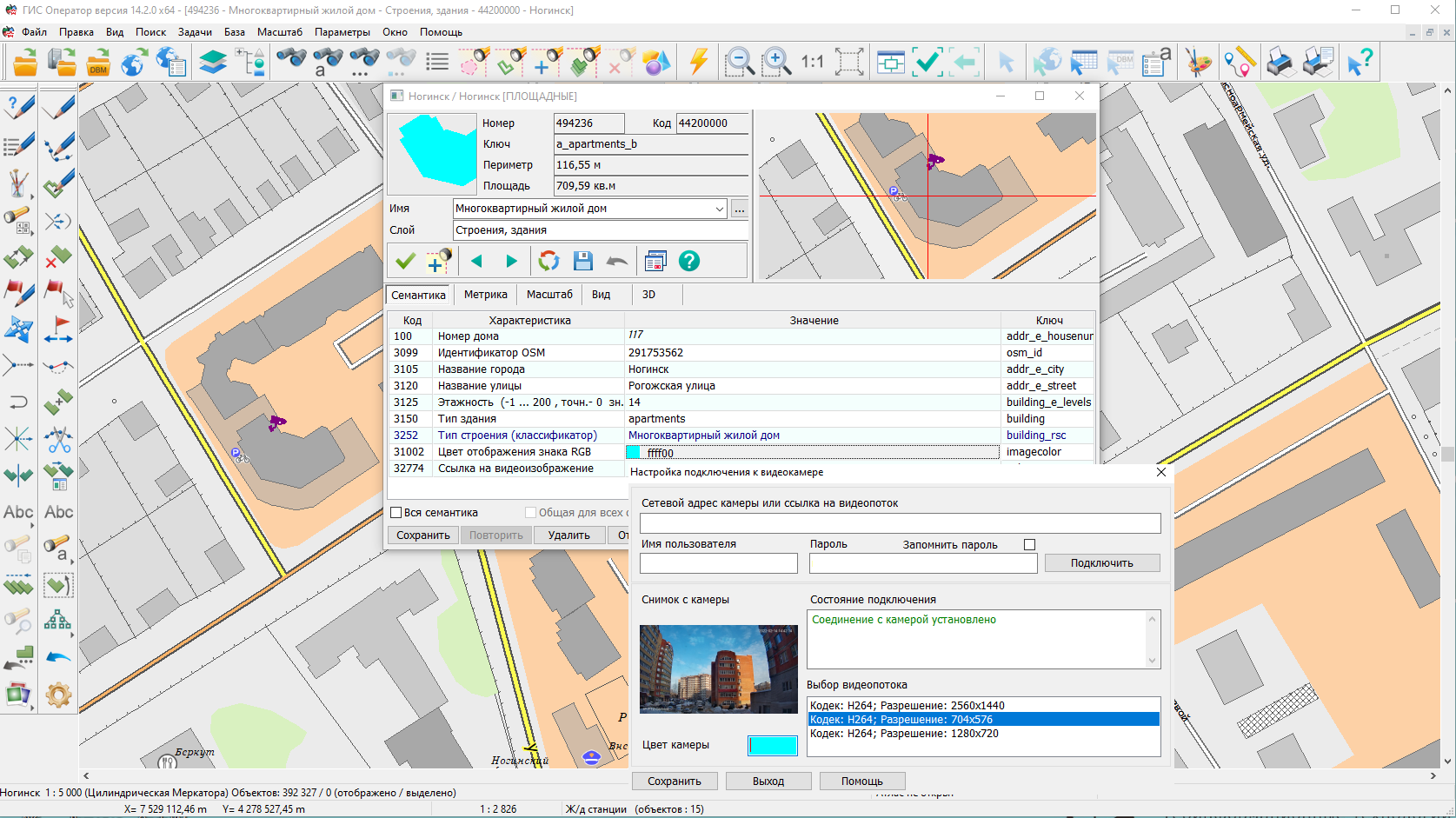The width and height of the screenshot is (1456, 818).
Task: Click the camera network address input field
Action: [x=900, y=522]
